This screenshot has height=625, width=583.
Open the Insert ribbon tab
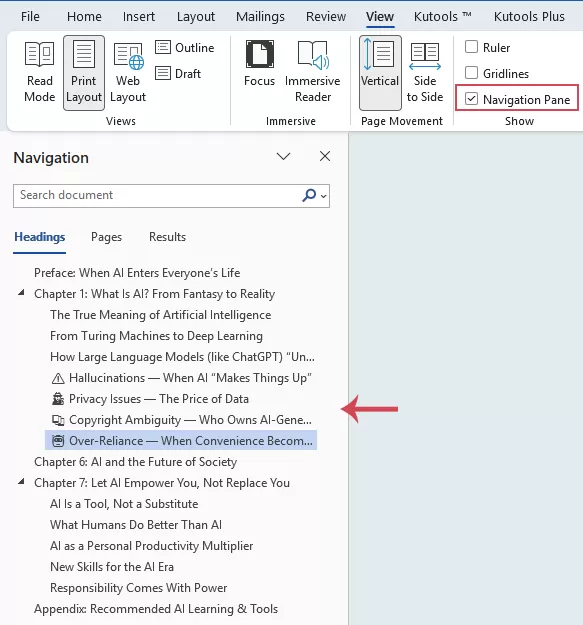(139, 17)
